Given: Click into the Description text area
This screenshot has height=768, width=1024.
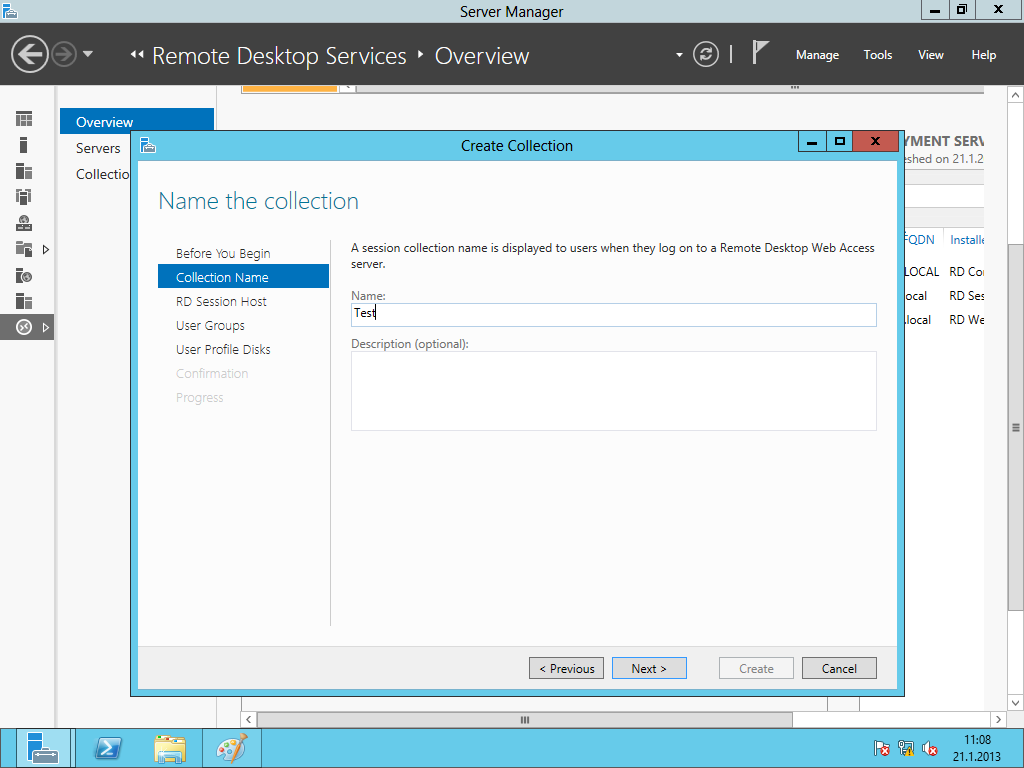Looking at the screenshot, I should [613, 391].
